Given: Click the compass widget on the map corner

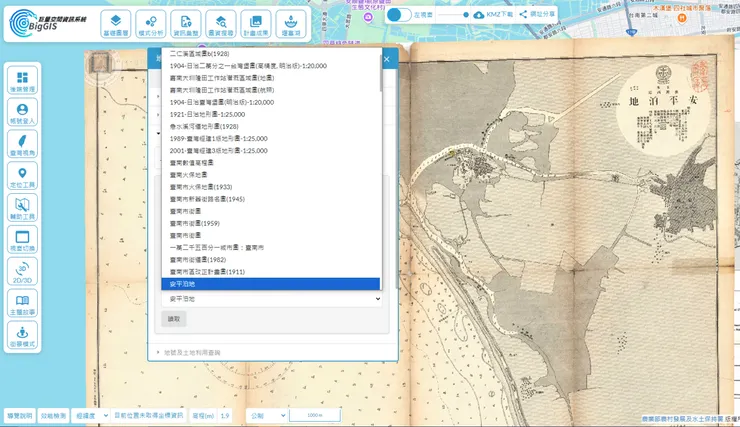Looking at the screenshot, I should [x=99, y=65].
